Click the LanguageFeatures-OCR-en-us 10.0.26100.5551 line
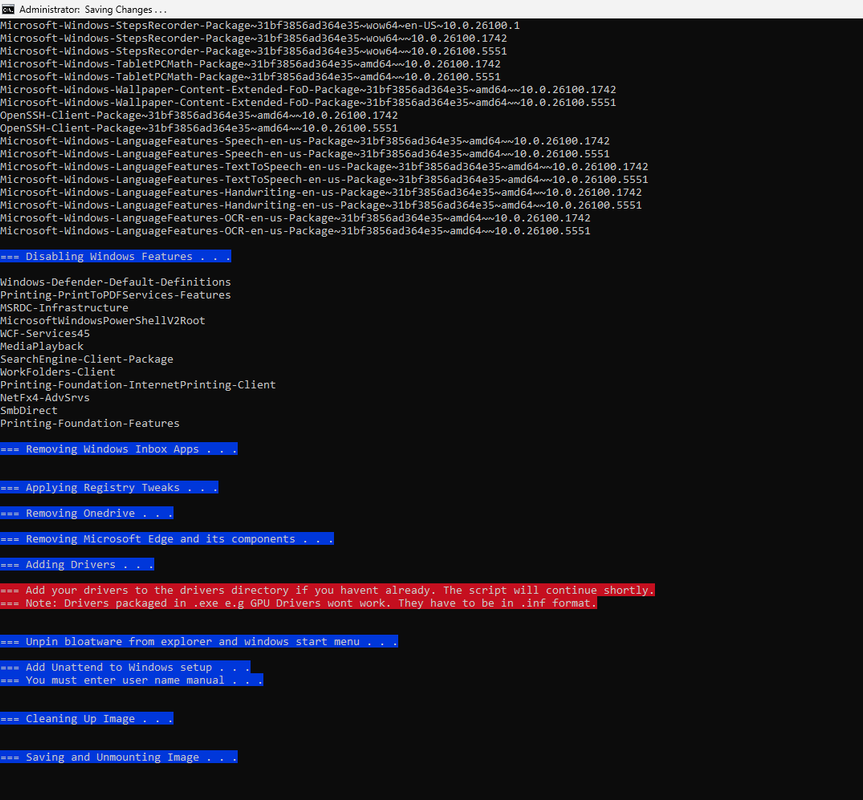Image resolution: width=863 pixels, height=800 pixels. [x=296, y=231]
